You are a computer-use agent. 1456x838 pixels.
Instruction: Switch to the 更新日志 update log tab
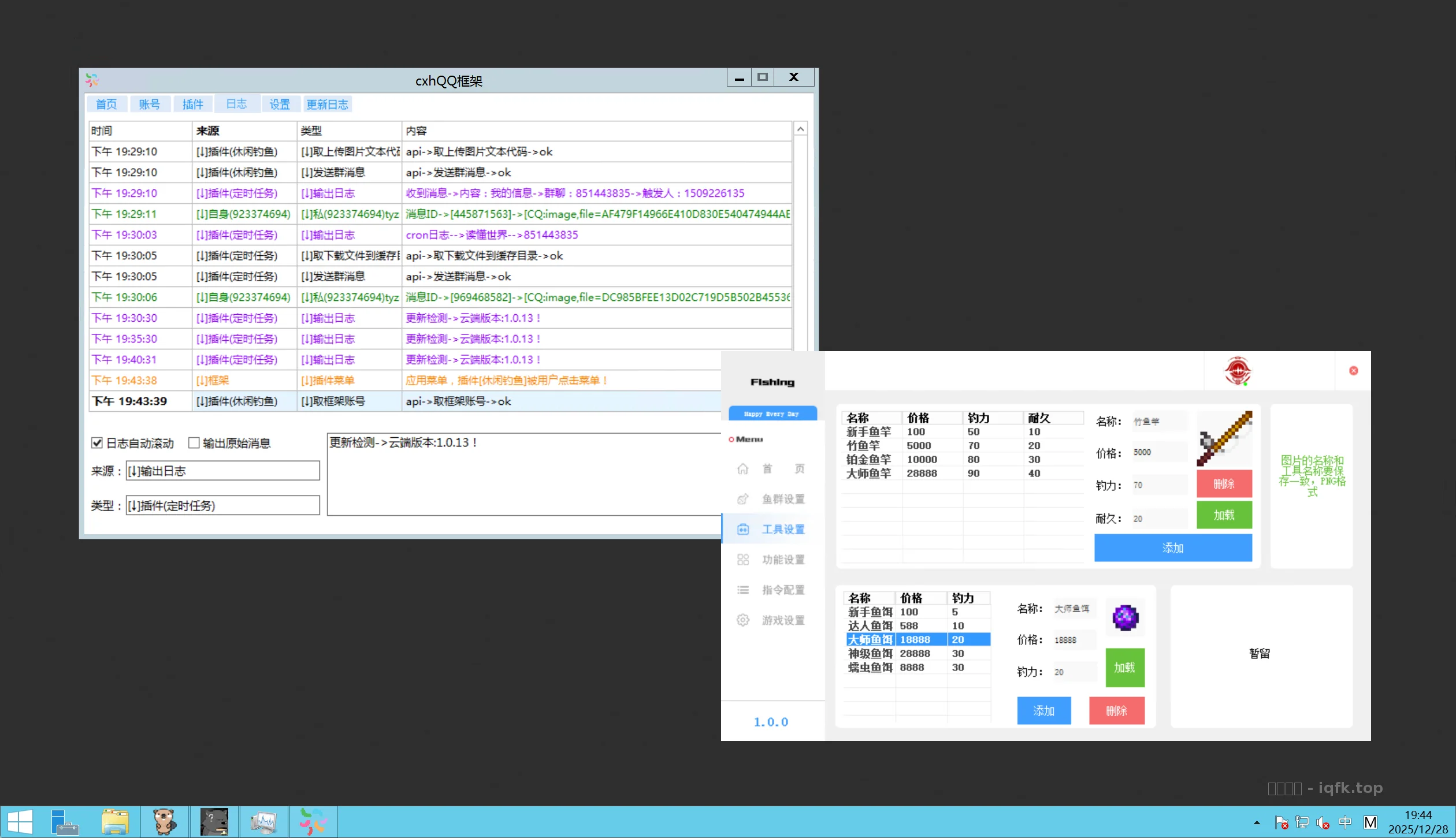(x=327, y=103)
